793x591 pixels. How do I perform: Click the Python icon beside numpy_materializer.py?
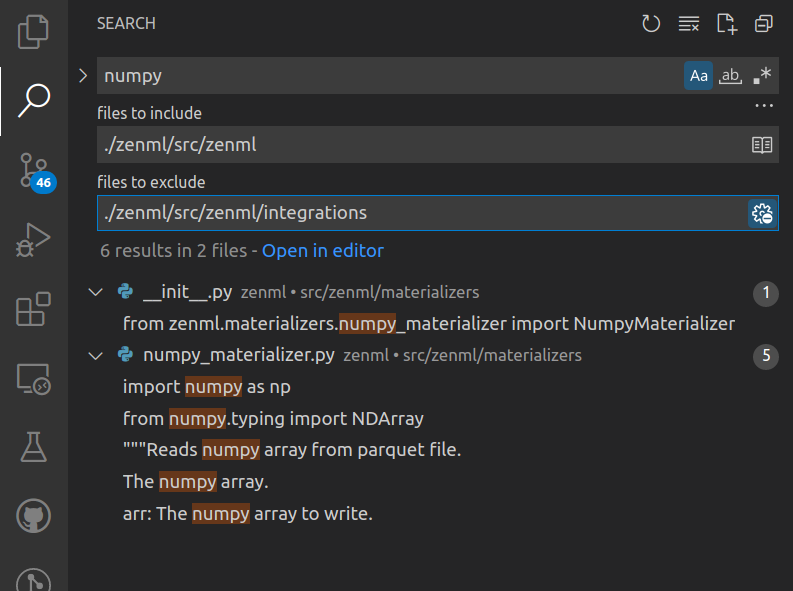(x=125, y=354)
